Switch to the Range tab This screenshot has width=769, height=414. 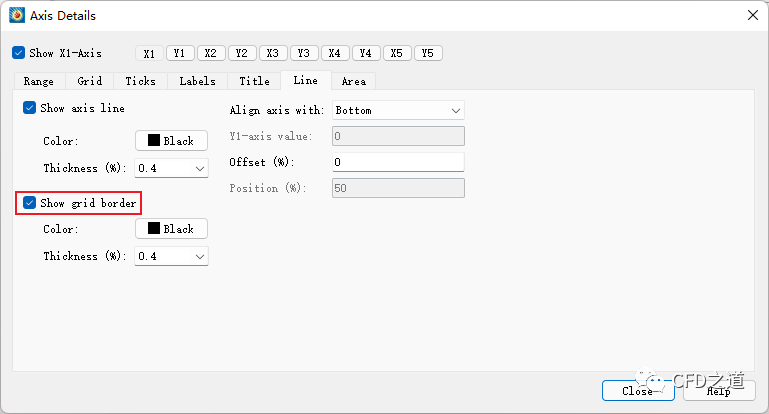pyautogui.click(x=39, y=81)
